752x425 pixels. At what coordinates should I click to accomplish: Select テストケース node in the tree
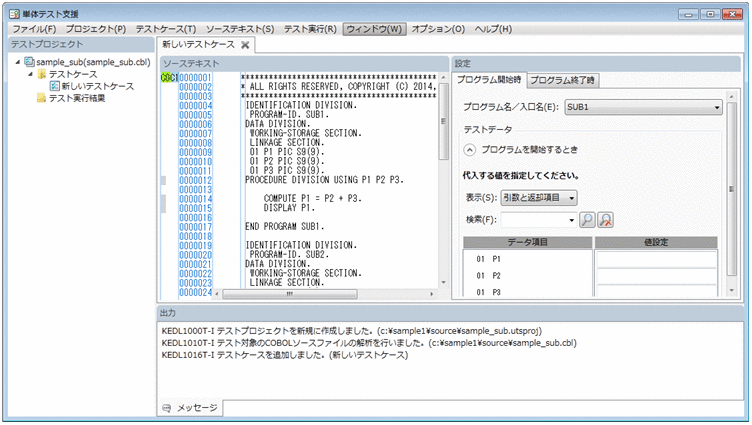click(x=73, y=74)
